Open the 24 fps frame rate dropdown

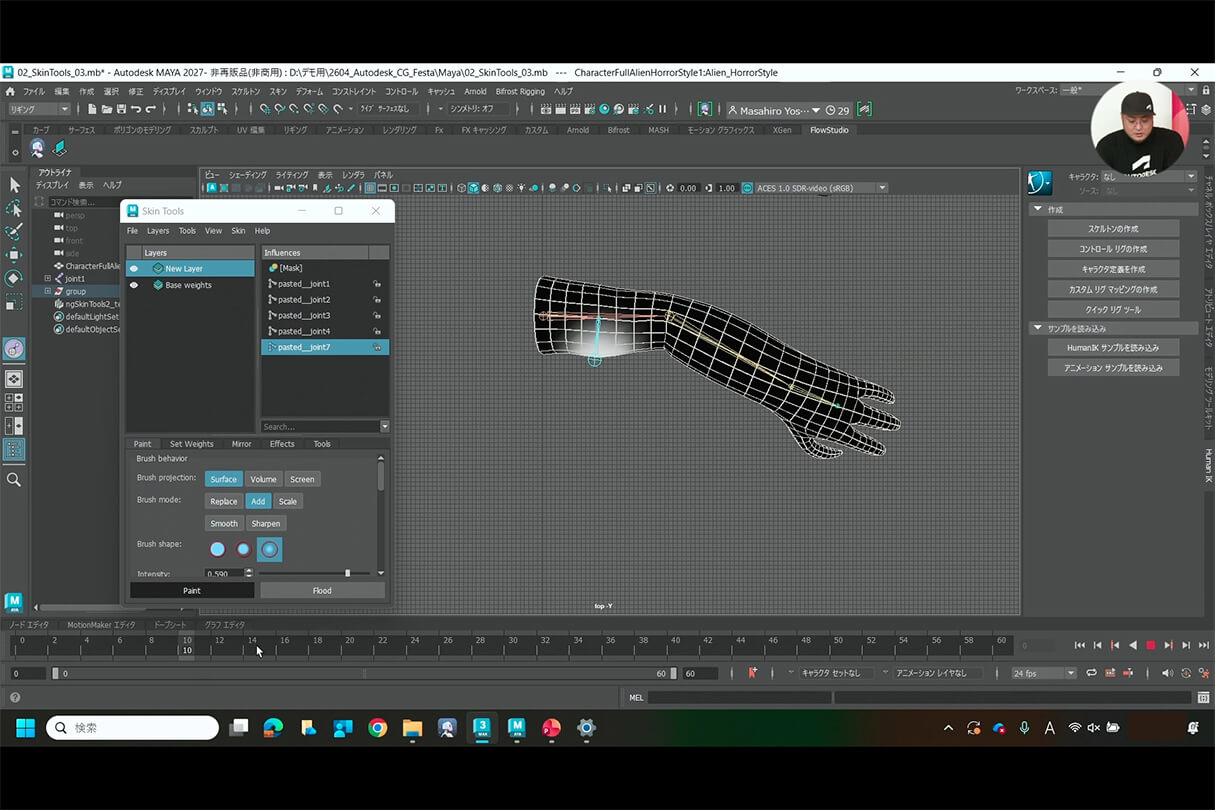pyautogui.click(x=1044, y=673)
